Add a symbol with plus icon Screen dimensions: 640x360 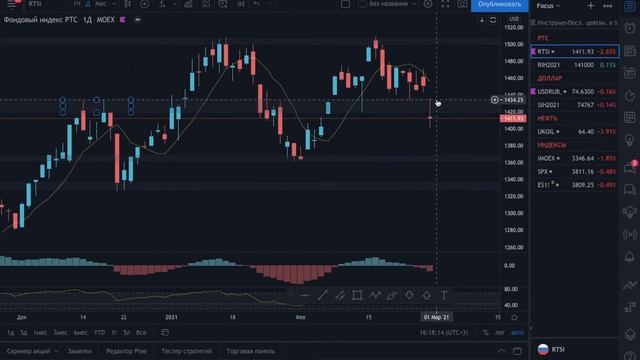coord(591,6)
